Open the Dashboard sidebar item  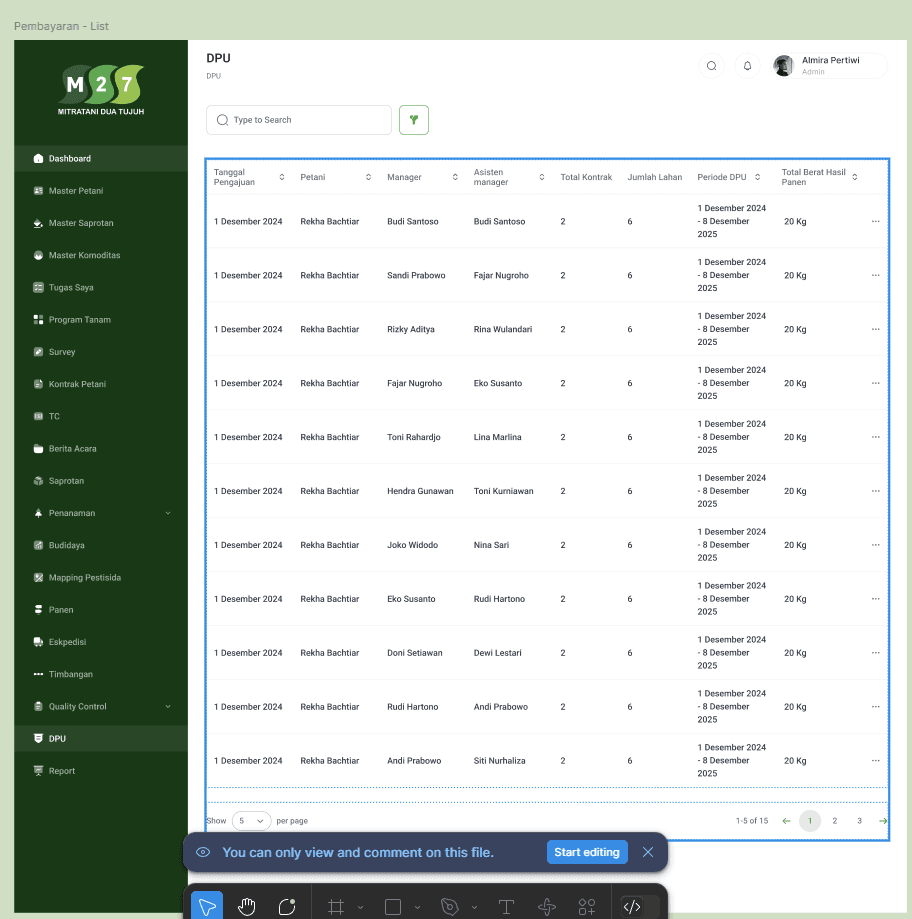click(x=101, y=158)
